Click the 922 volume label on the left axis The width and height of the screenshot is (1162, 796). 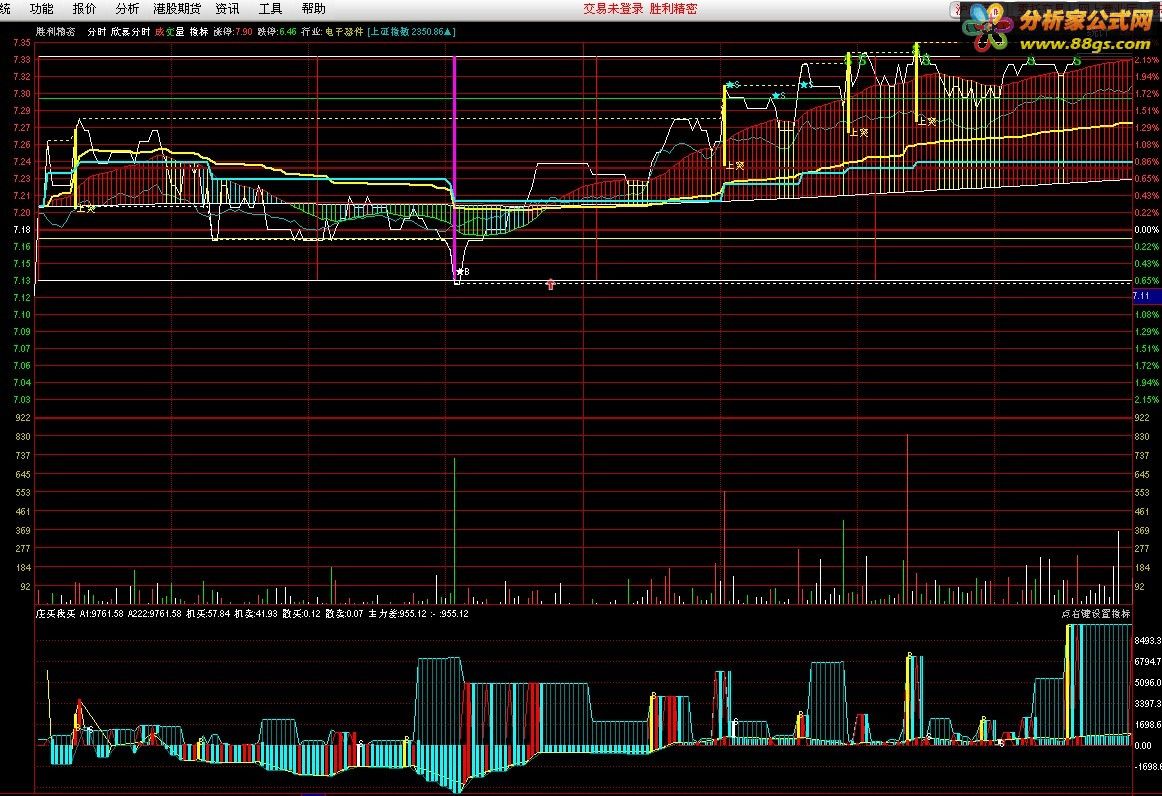click(22, 418)
